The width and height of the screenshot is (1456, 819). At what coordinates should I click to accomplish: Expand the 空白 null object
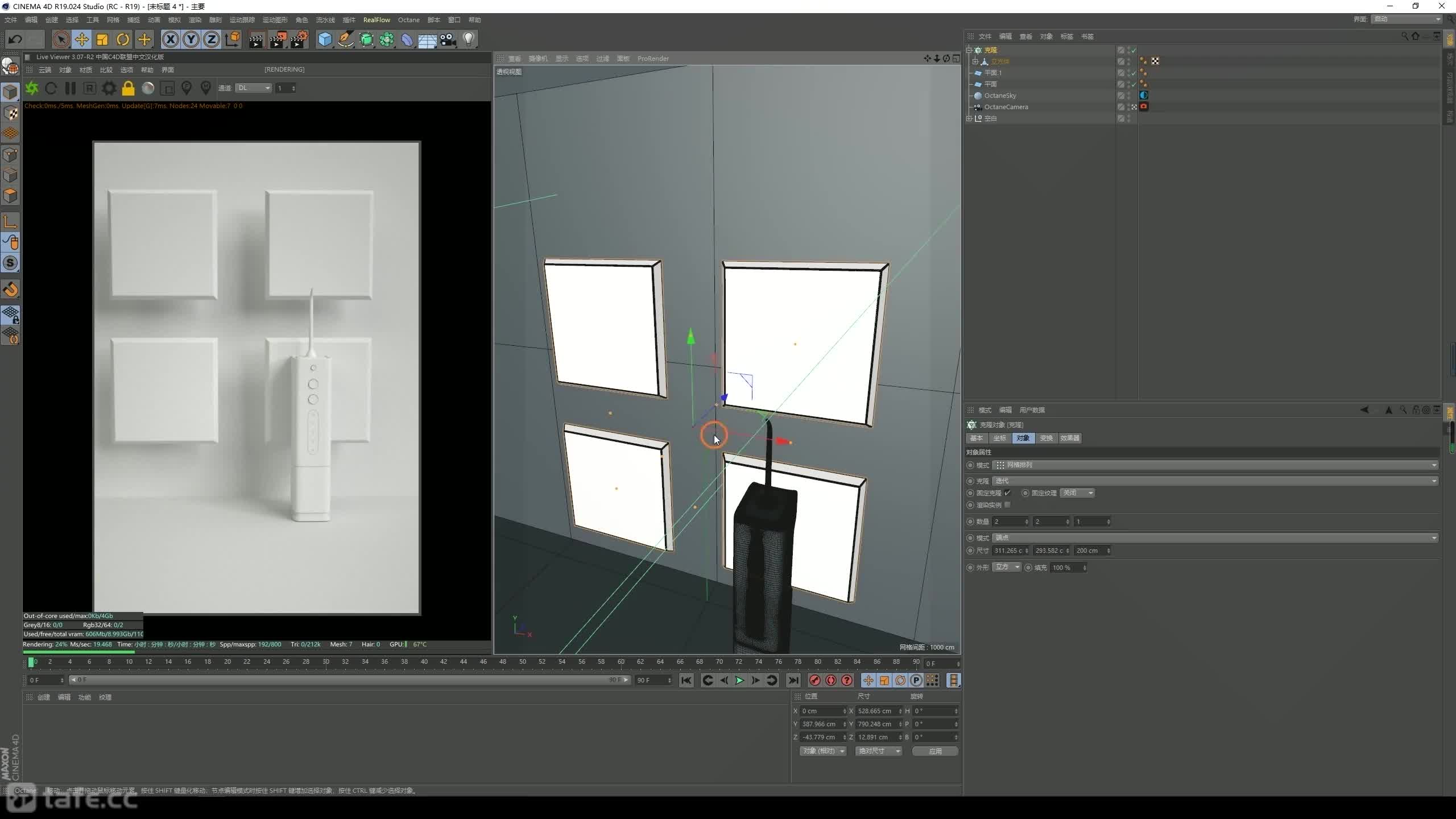click(969, 118)
